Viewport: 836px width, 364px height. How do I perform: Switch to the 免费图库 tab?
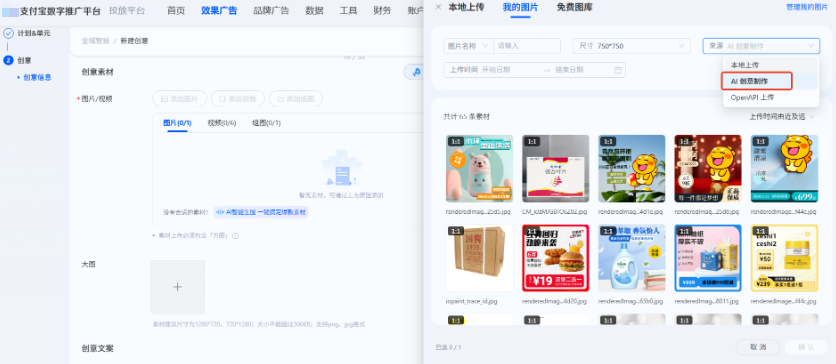click(x=574, y=7)
